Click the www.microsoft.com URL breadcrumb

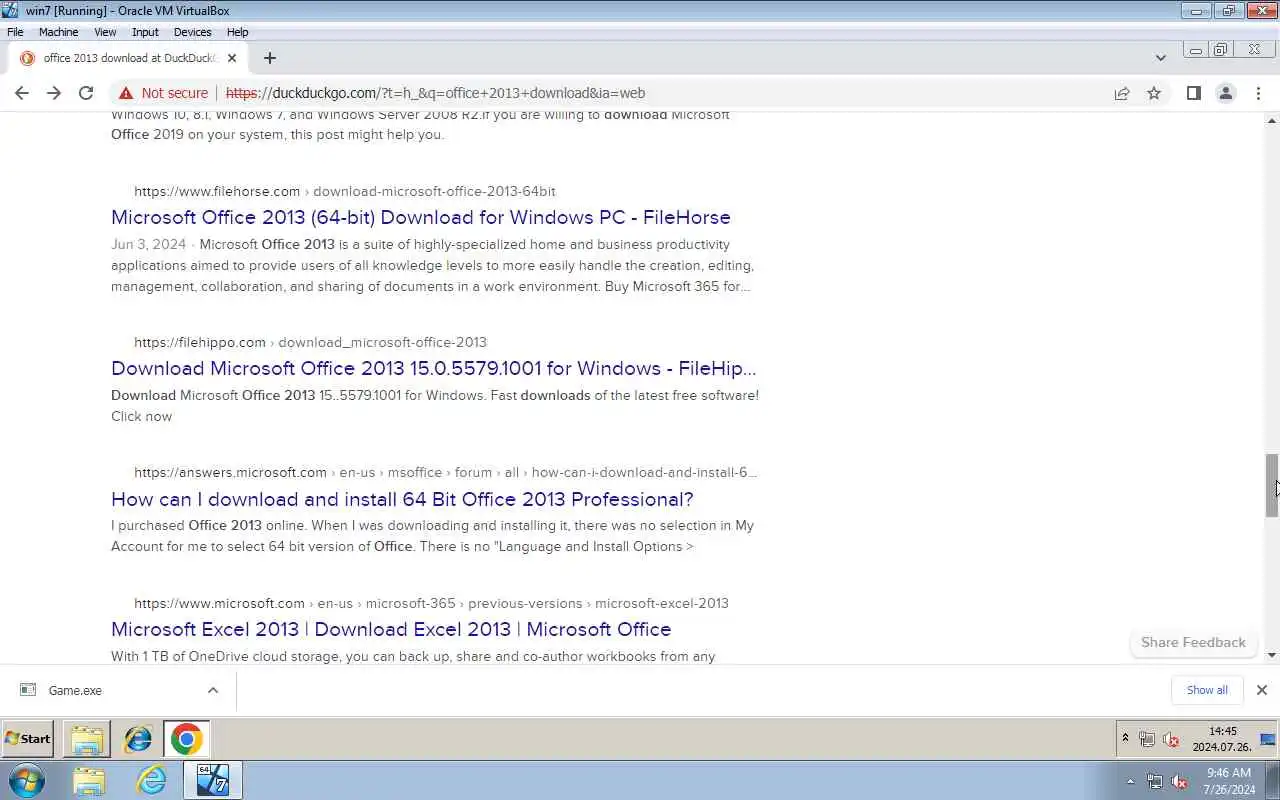[431, 603]
